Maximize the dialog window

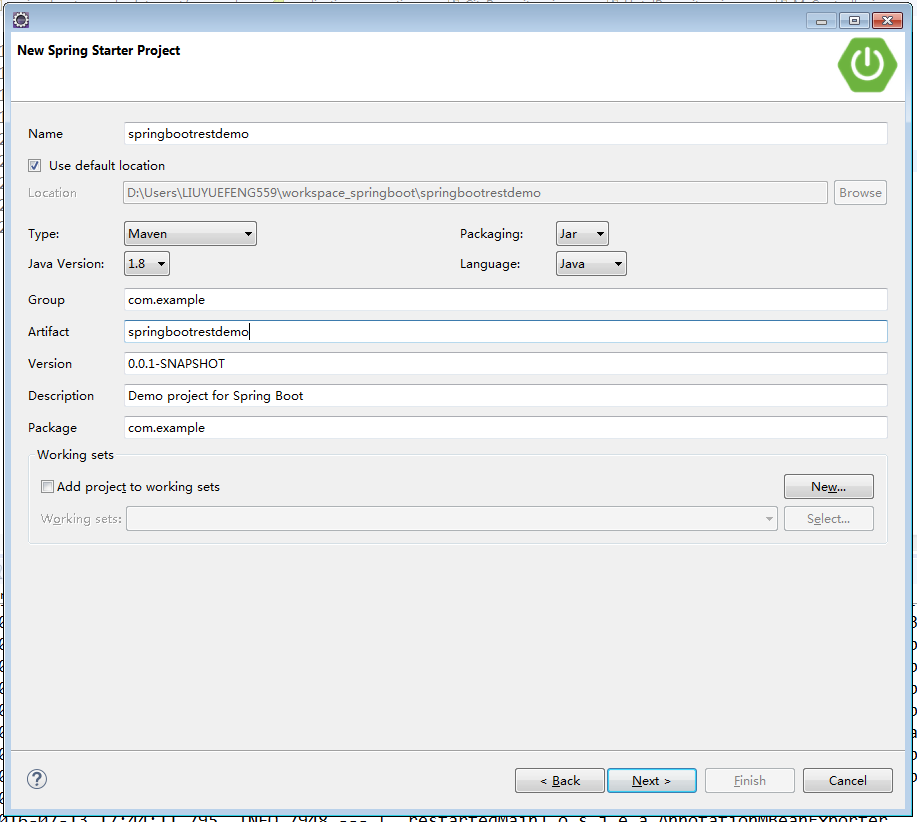[x=854, y=21]
